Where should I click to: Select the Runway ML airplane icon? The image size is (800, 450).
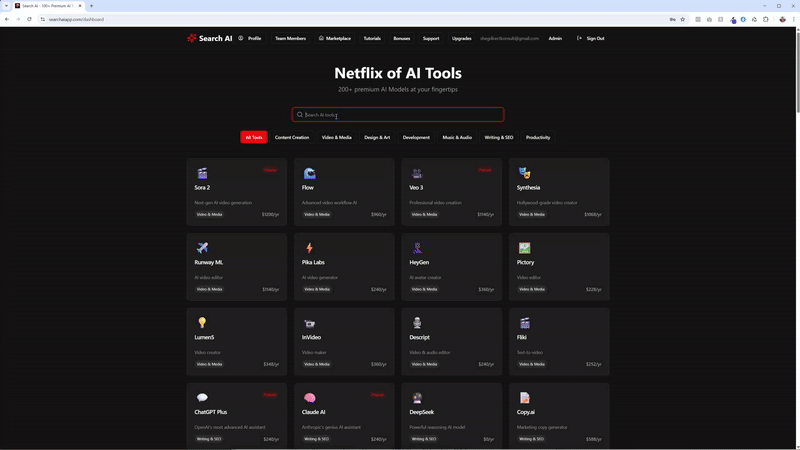[x=202, y=248]
